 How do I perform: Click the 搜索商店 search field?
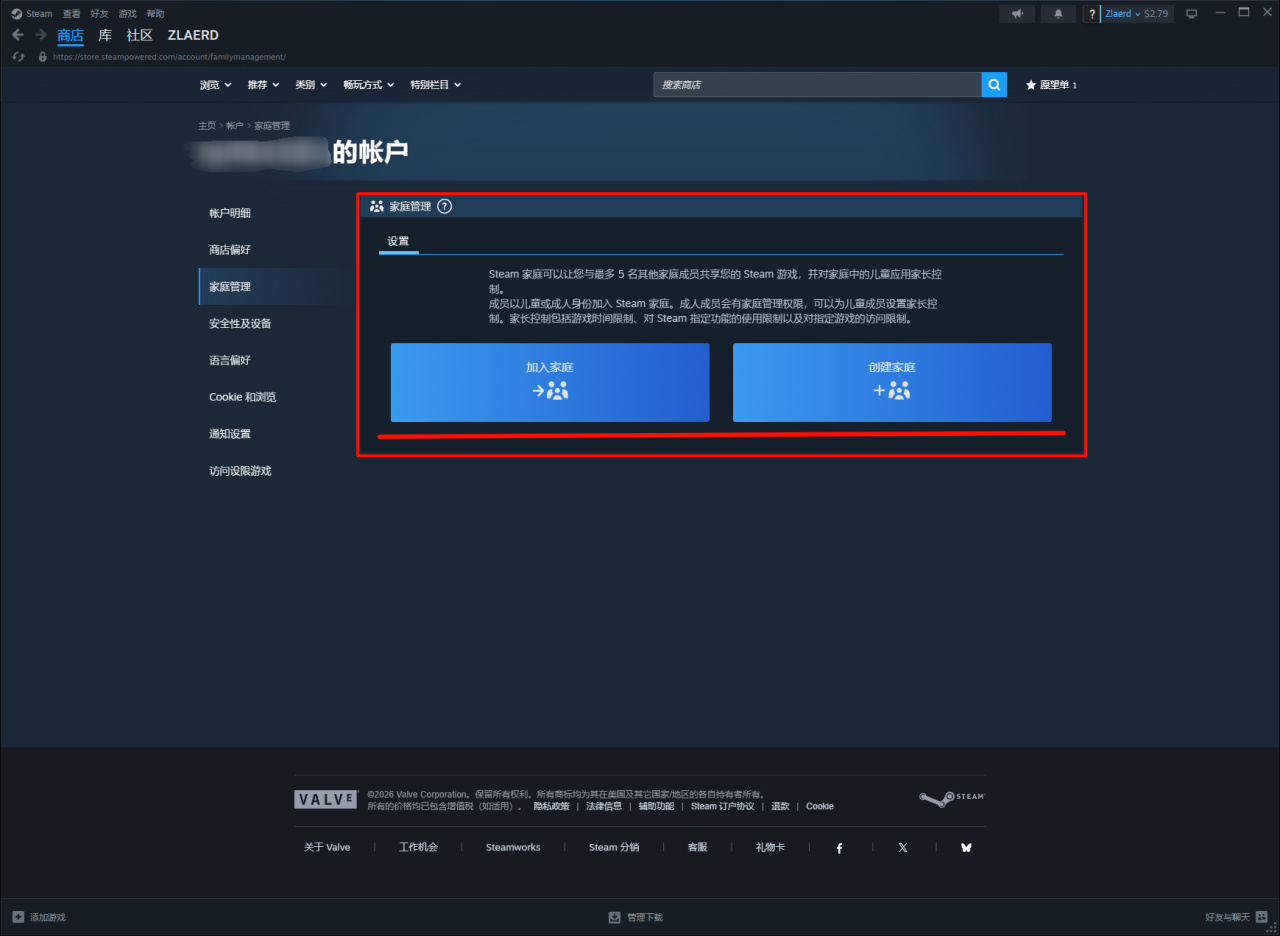(817, 85)
